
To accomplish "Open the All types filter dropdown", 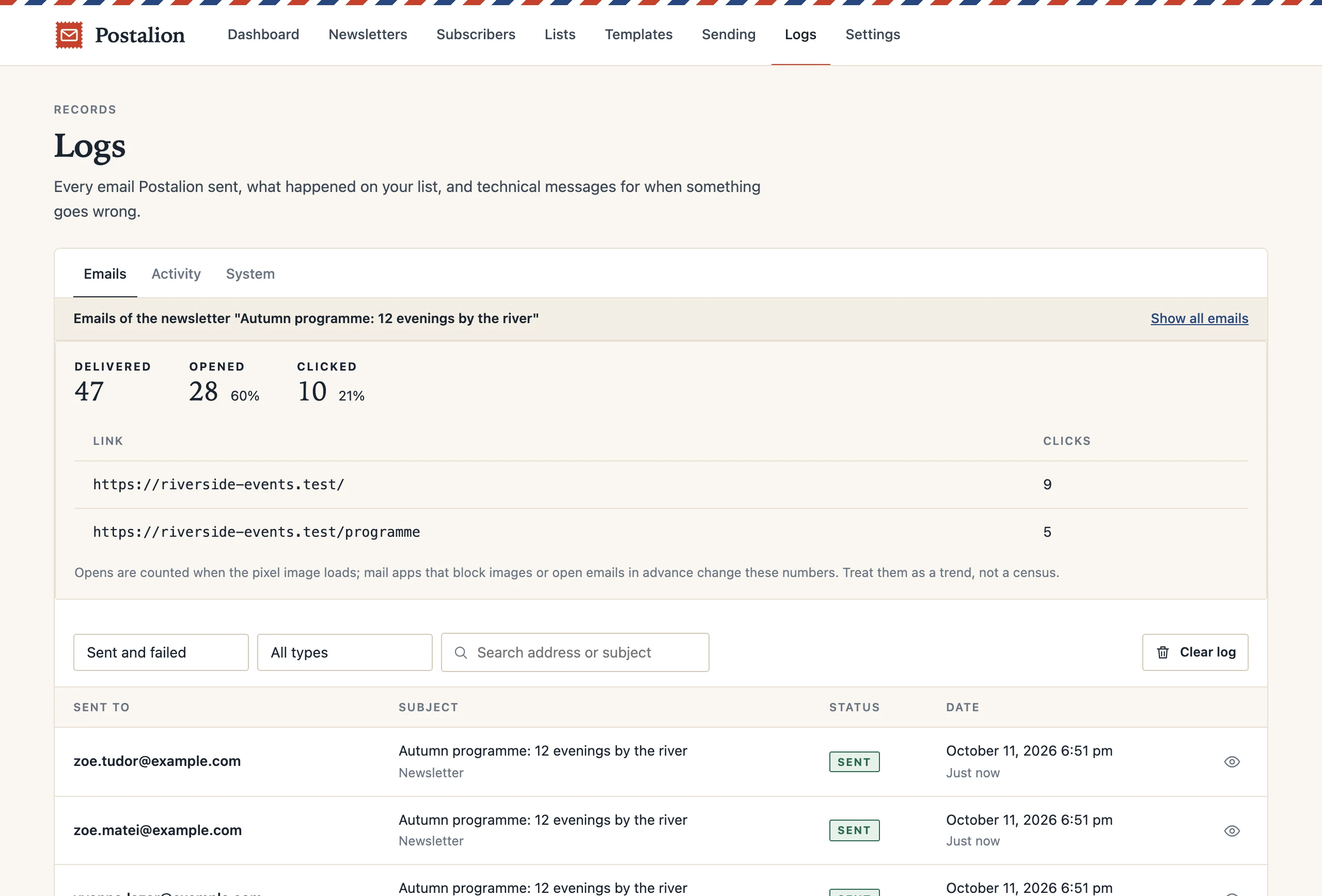I will pos(345,653).
